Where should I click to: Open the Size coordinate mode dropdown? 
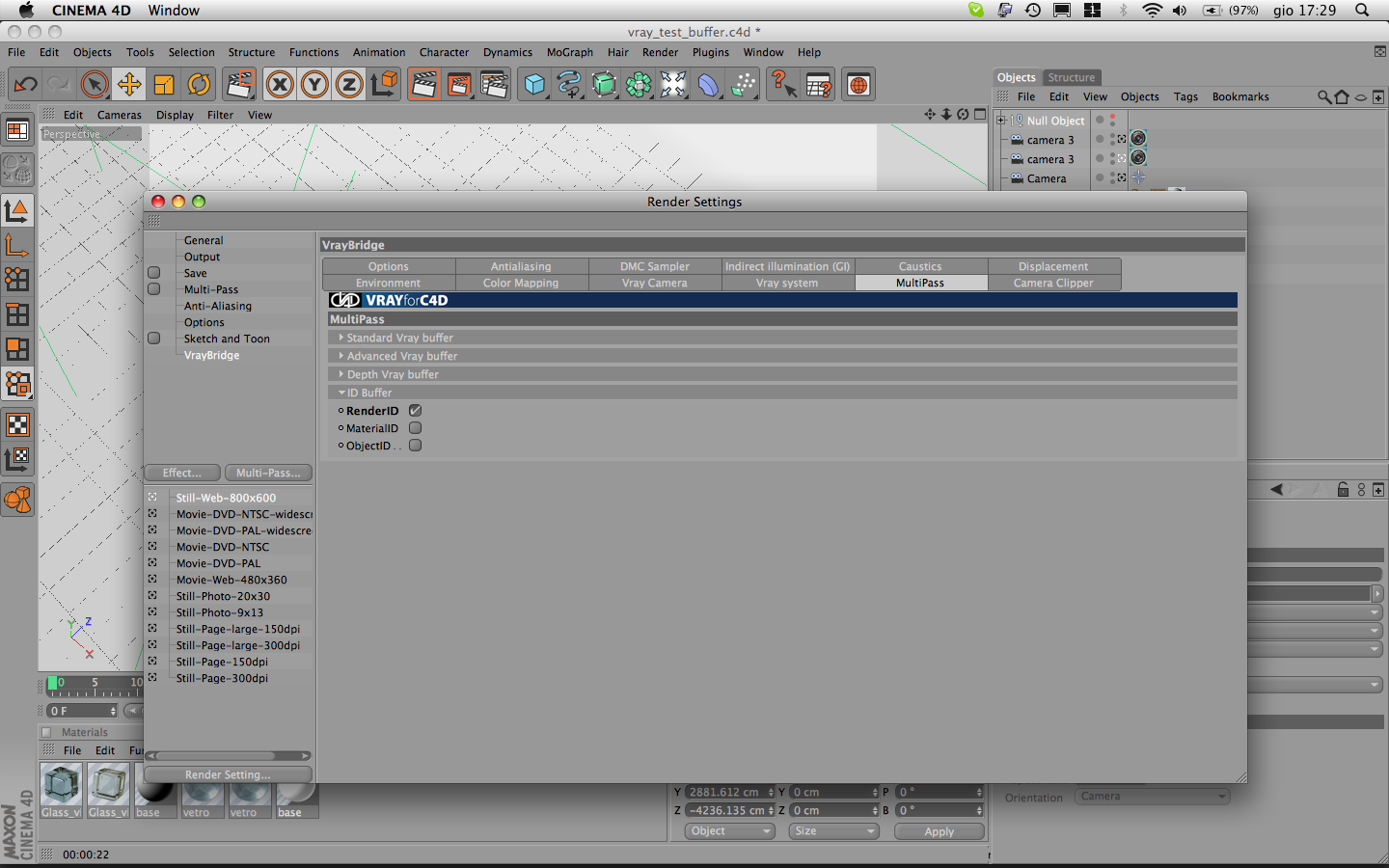(834, 831)
